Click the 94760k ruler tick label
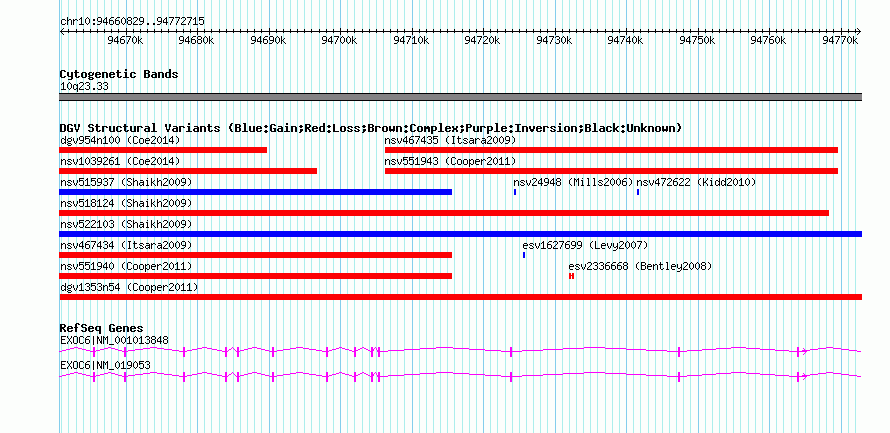 click(x=769, y=40)
